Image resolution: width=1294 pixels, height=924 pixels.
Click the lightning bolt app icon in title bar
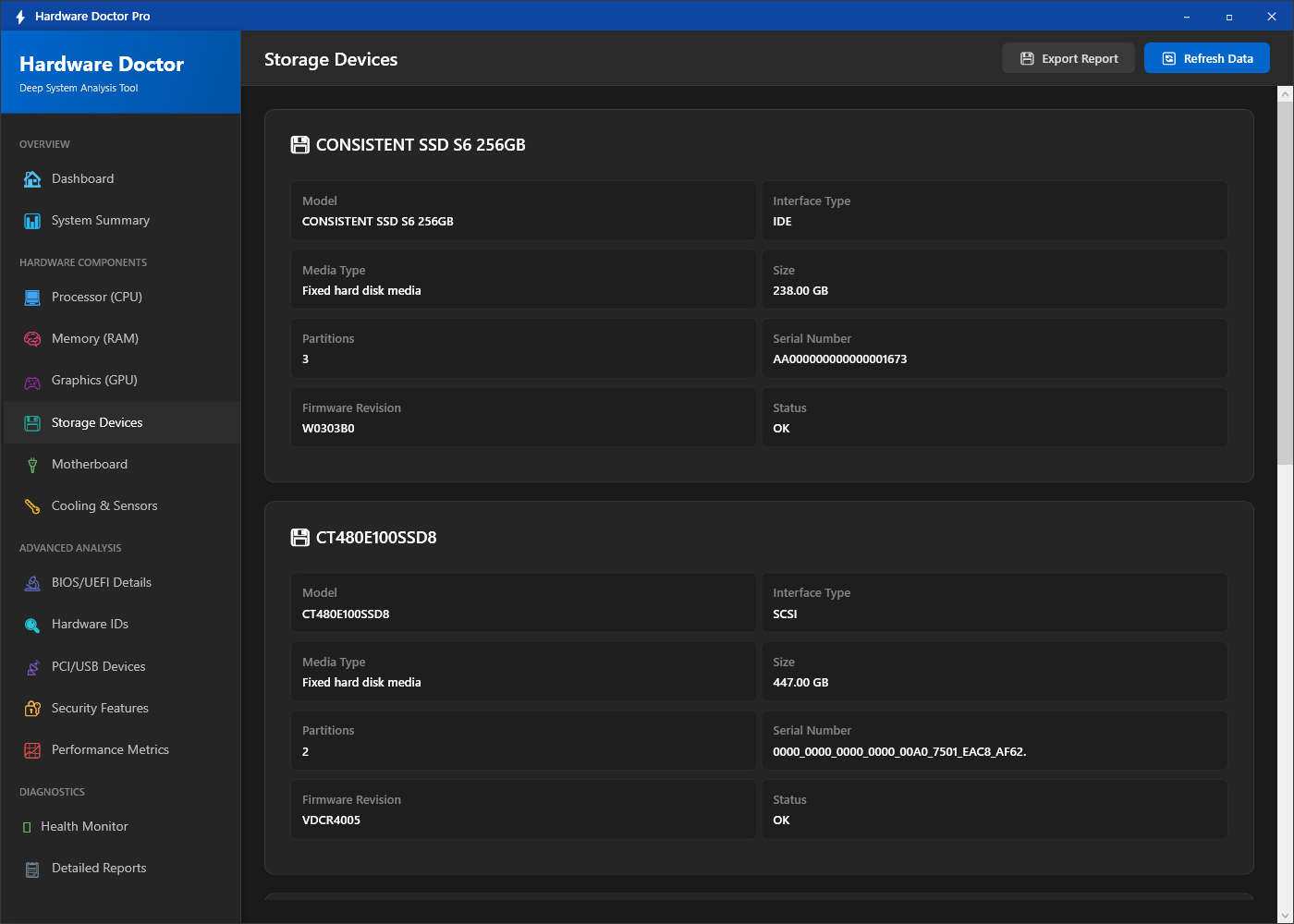coord(20,17)
